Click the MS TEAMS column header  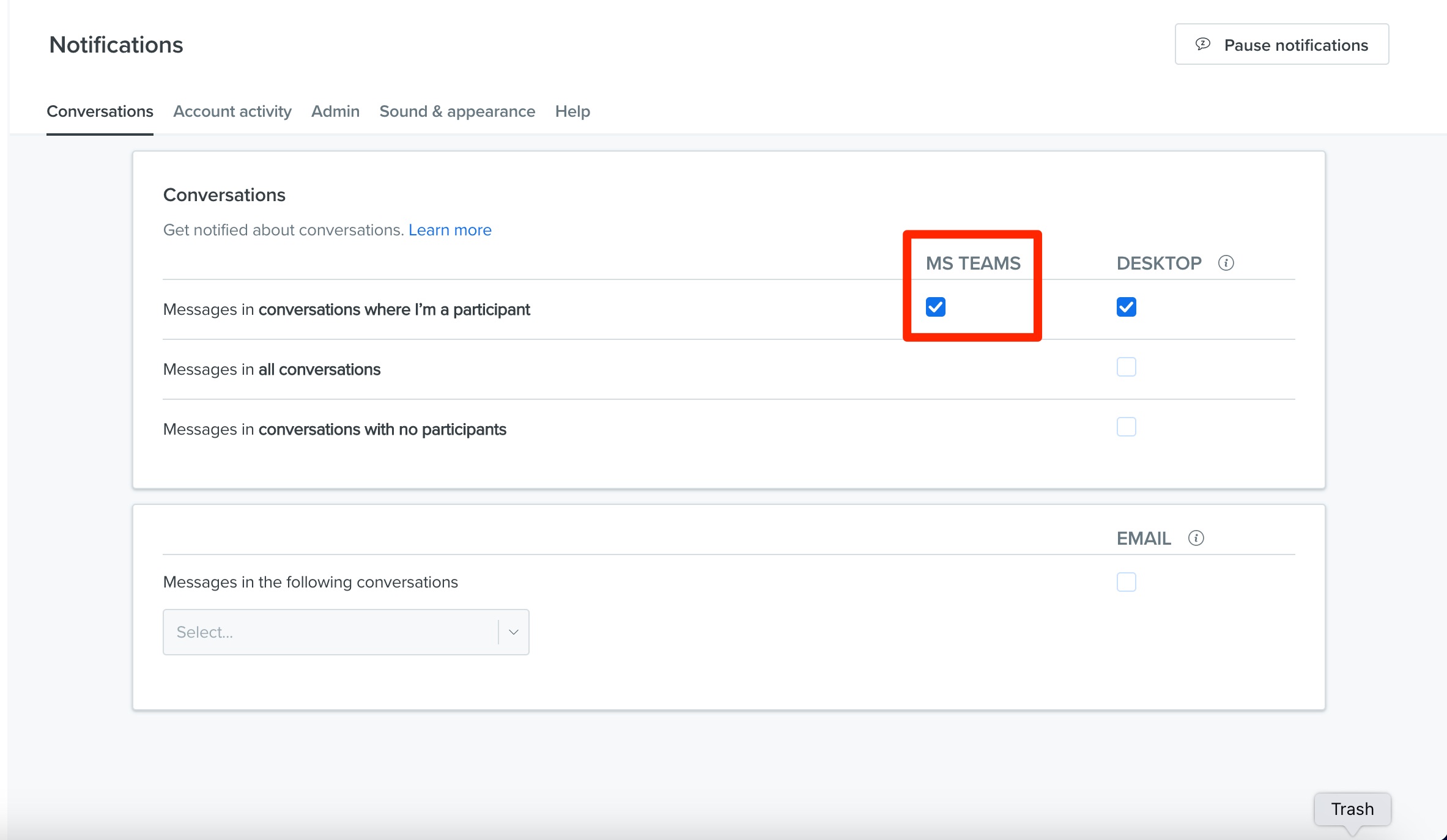(x=972, y=263)
